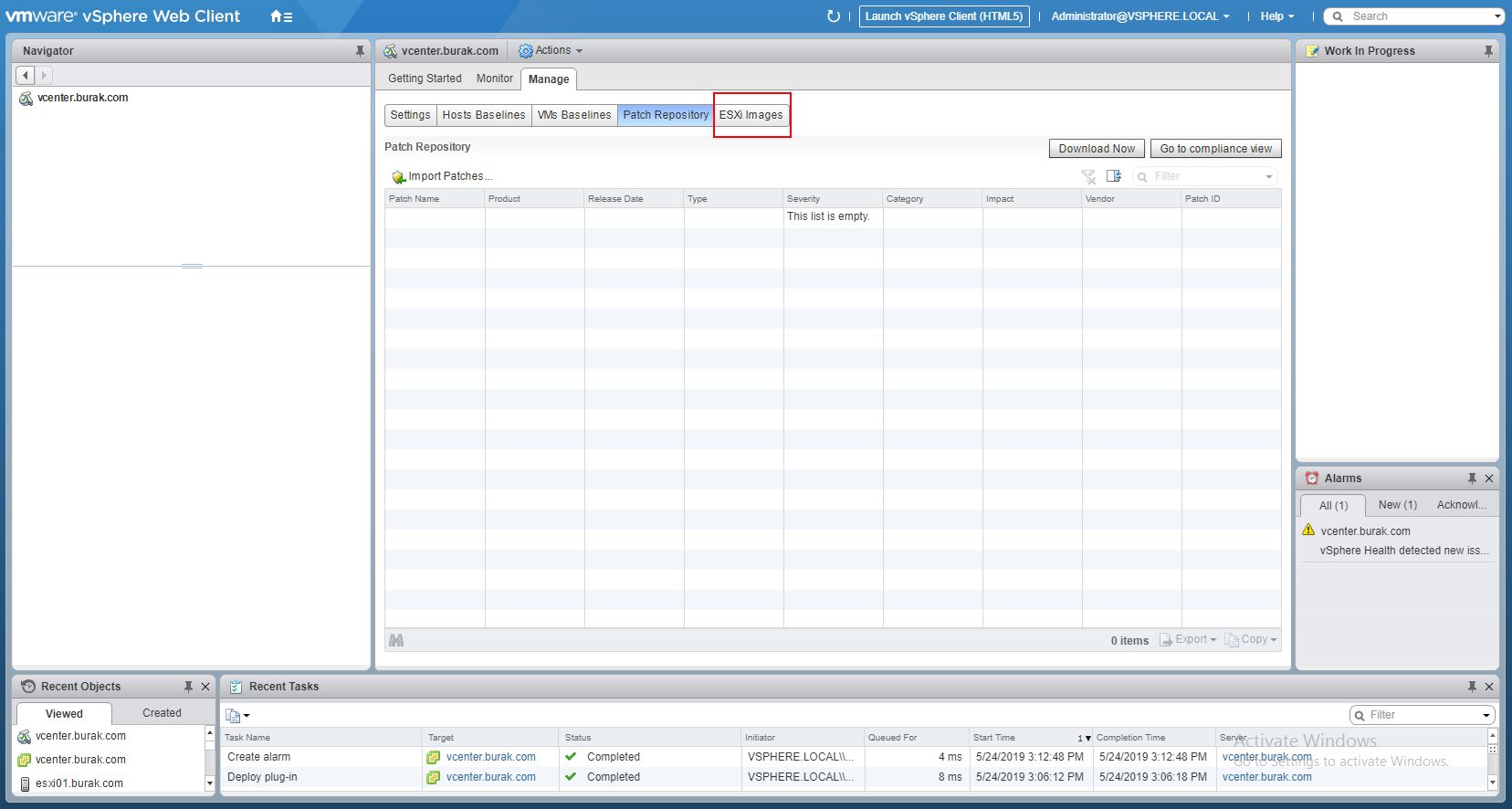This screenshot has width=1512, height=809.
Task: Open the Home menu icon
Action: point(281,16)
